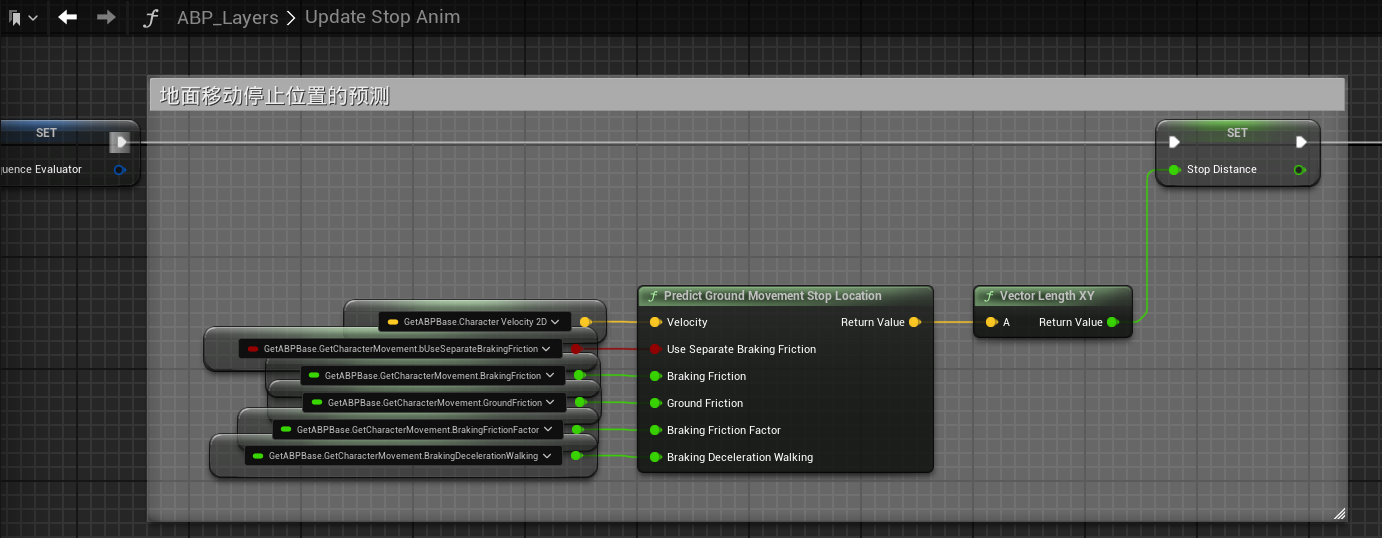Click the Braking Friction Factor input pin
Viewport: 1382px width, 538px height.
(656, 430)
